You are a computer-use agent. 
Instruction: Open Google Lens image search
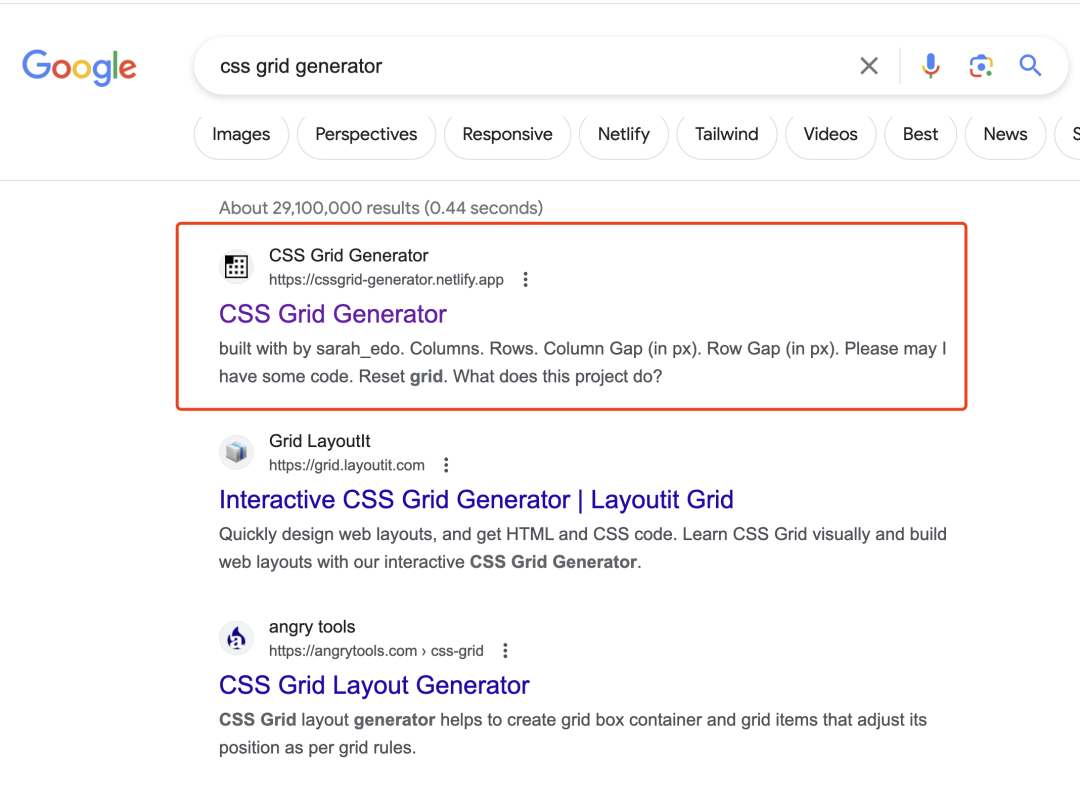click(x=981, y=66)
